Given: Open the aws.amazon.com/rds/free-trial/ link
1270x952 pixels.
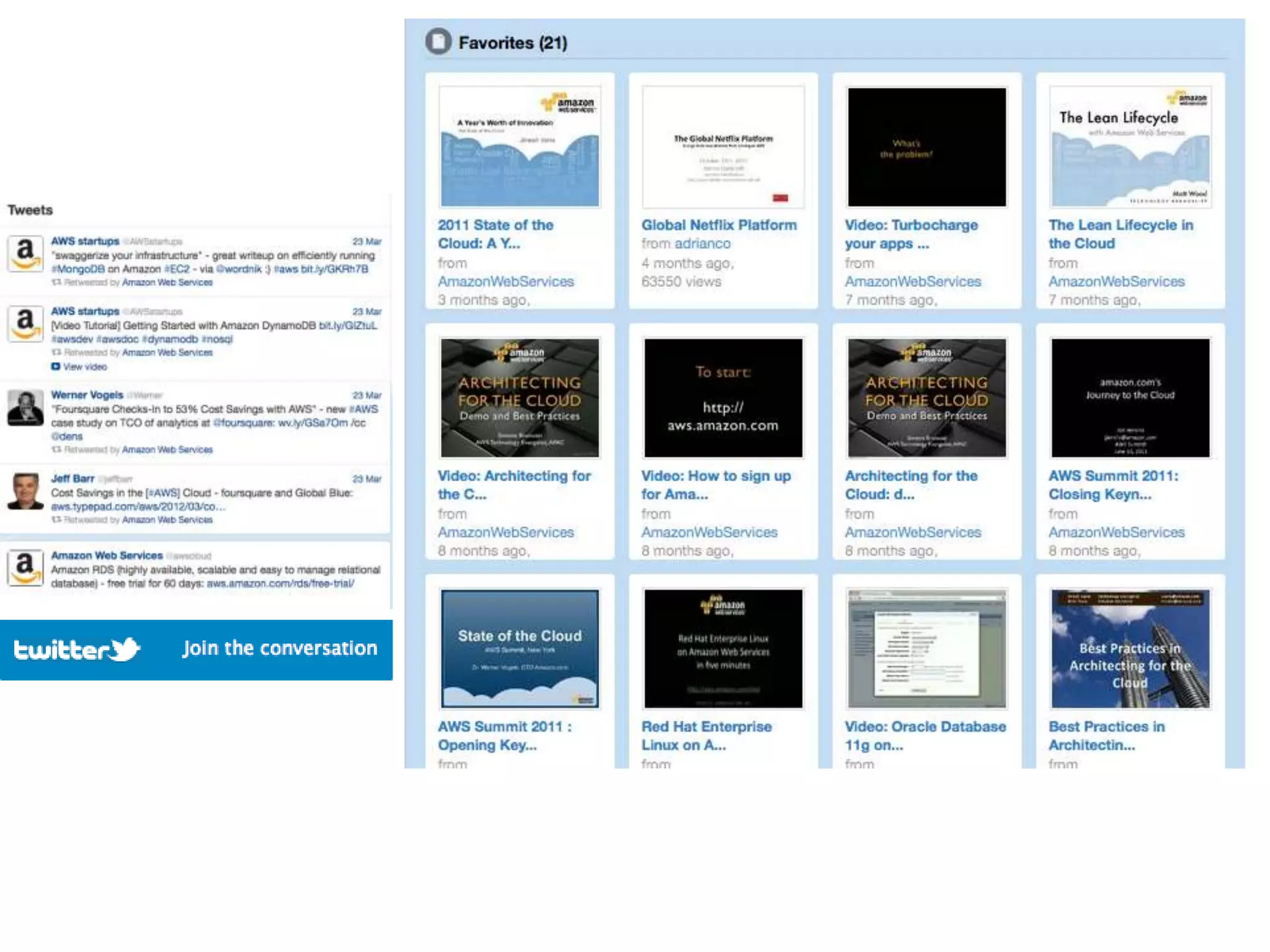Looking at the screenshot, I should point(280,583).
